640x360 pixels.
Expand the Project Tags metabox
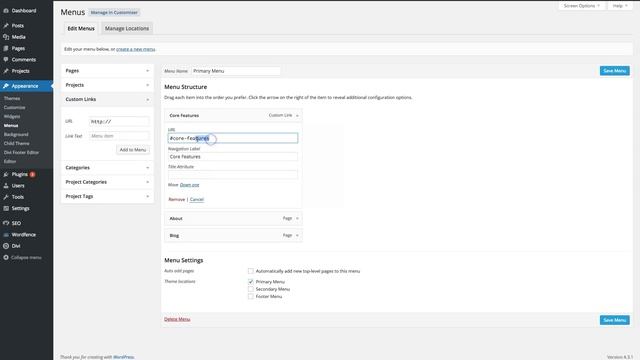147,196
